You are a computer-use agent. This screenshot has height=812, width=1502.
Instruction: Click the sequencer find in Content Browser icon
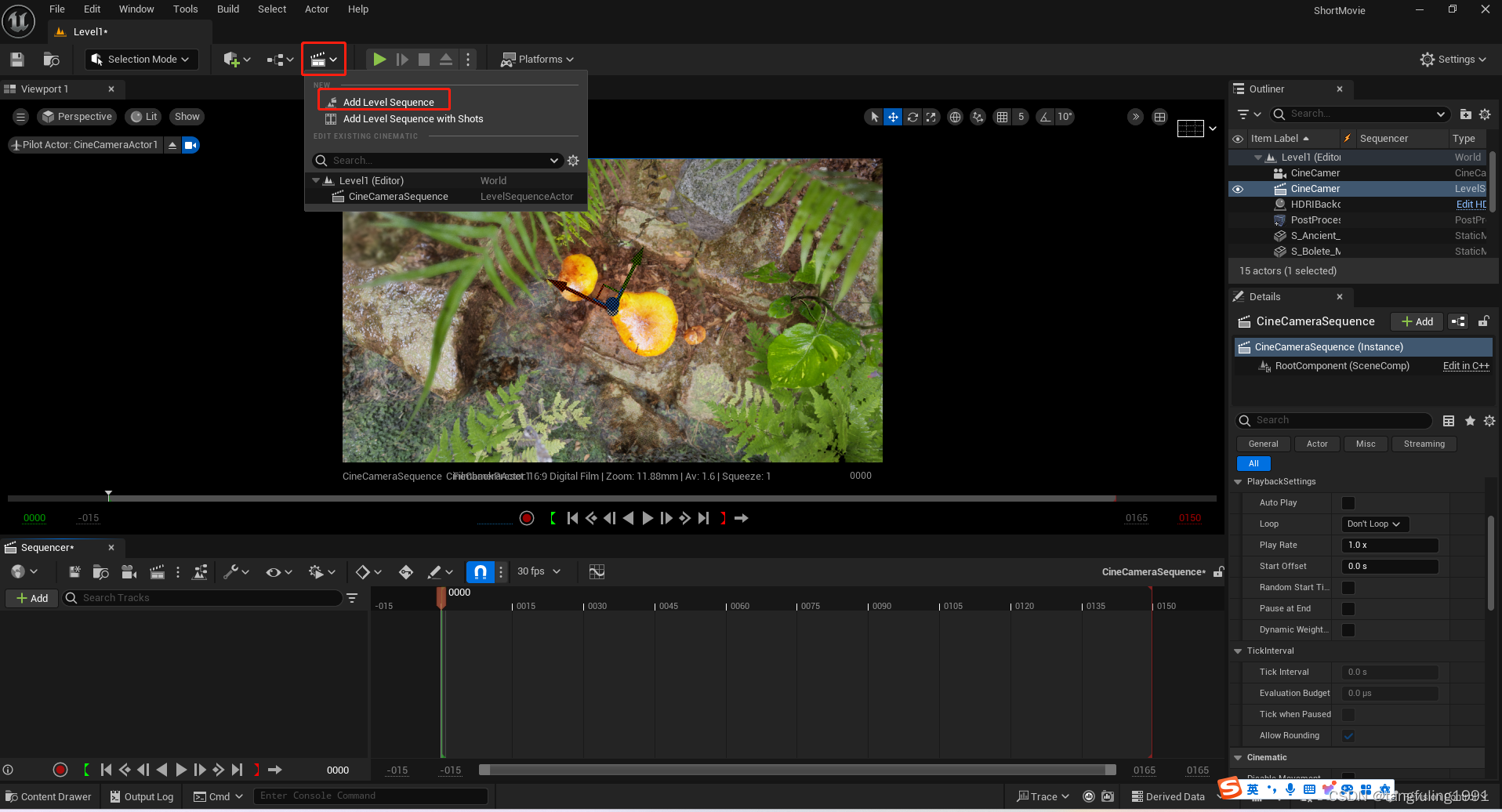click(x=100, y=572)
